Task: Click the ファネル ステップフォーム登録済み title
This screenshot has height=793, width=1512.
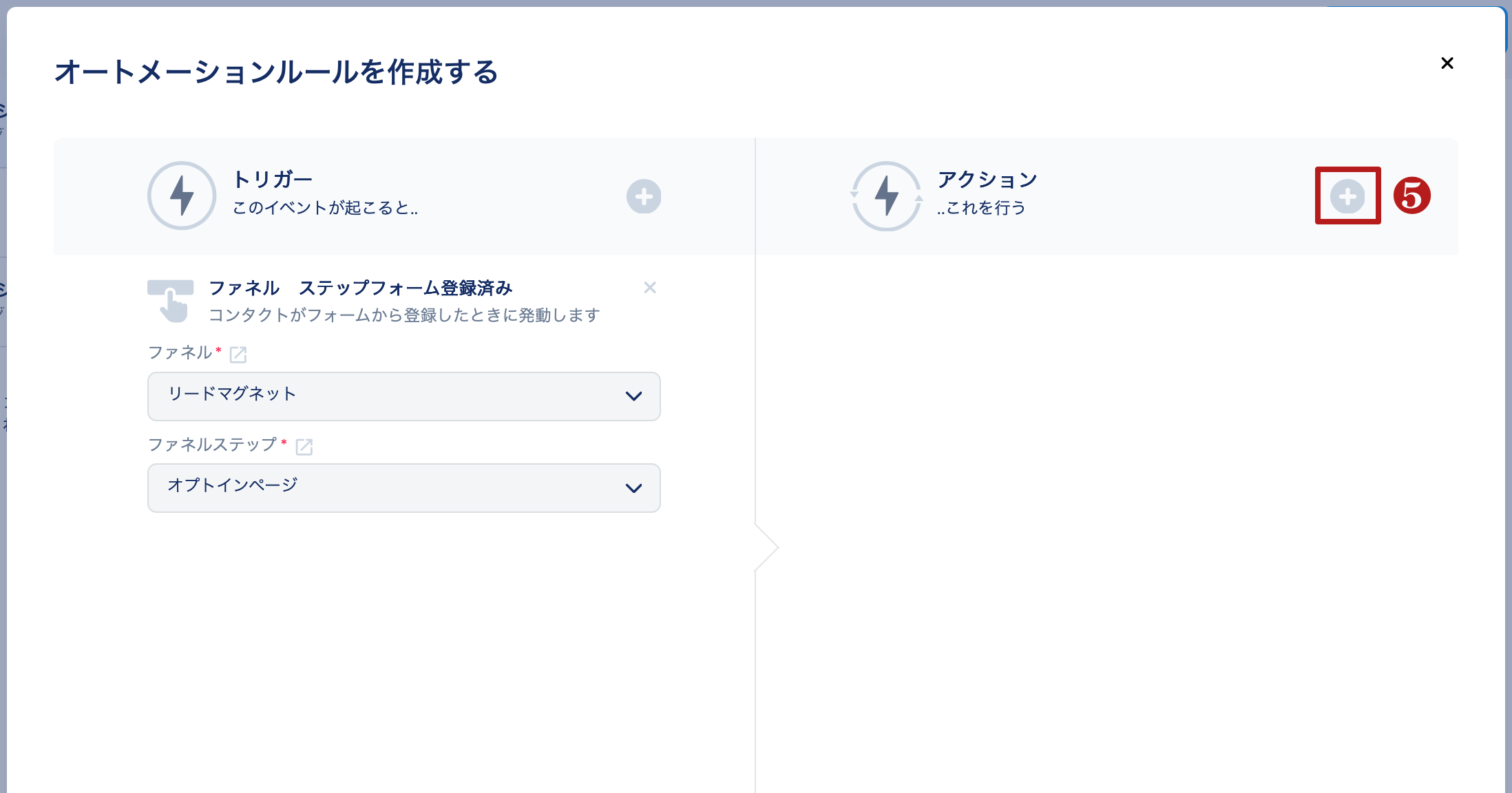Action: [360, 288]
